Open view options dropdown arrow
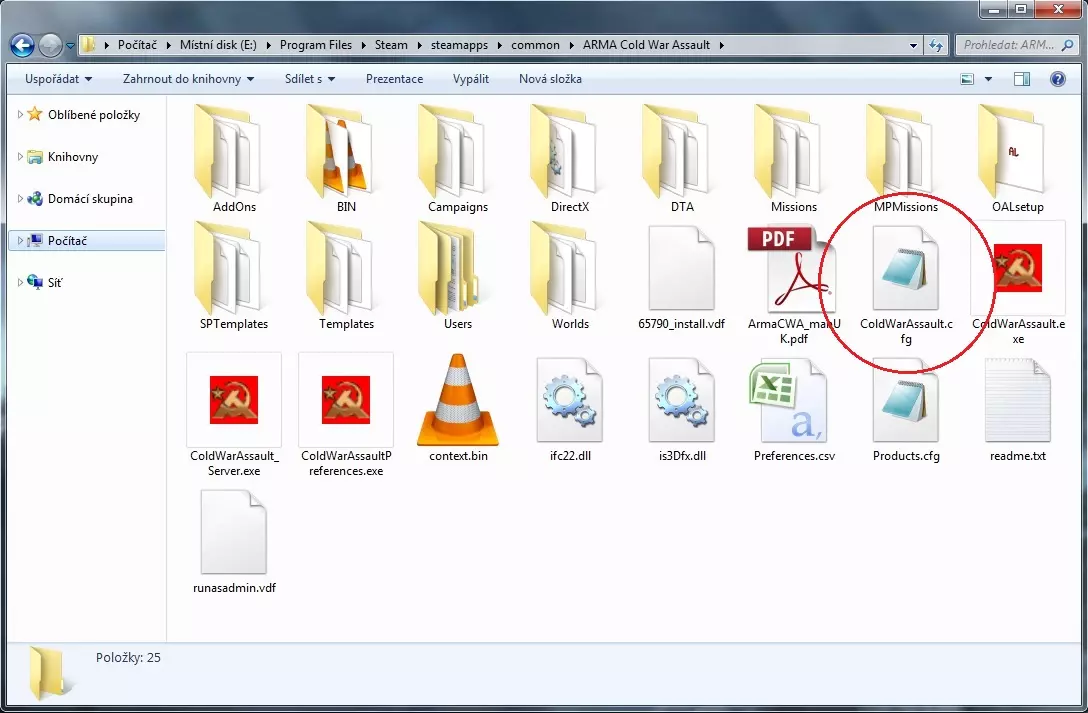The height and width of the screenshot is (713, 1088). pos(988,79)
